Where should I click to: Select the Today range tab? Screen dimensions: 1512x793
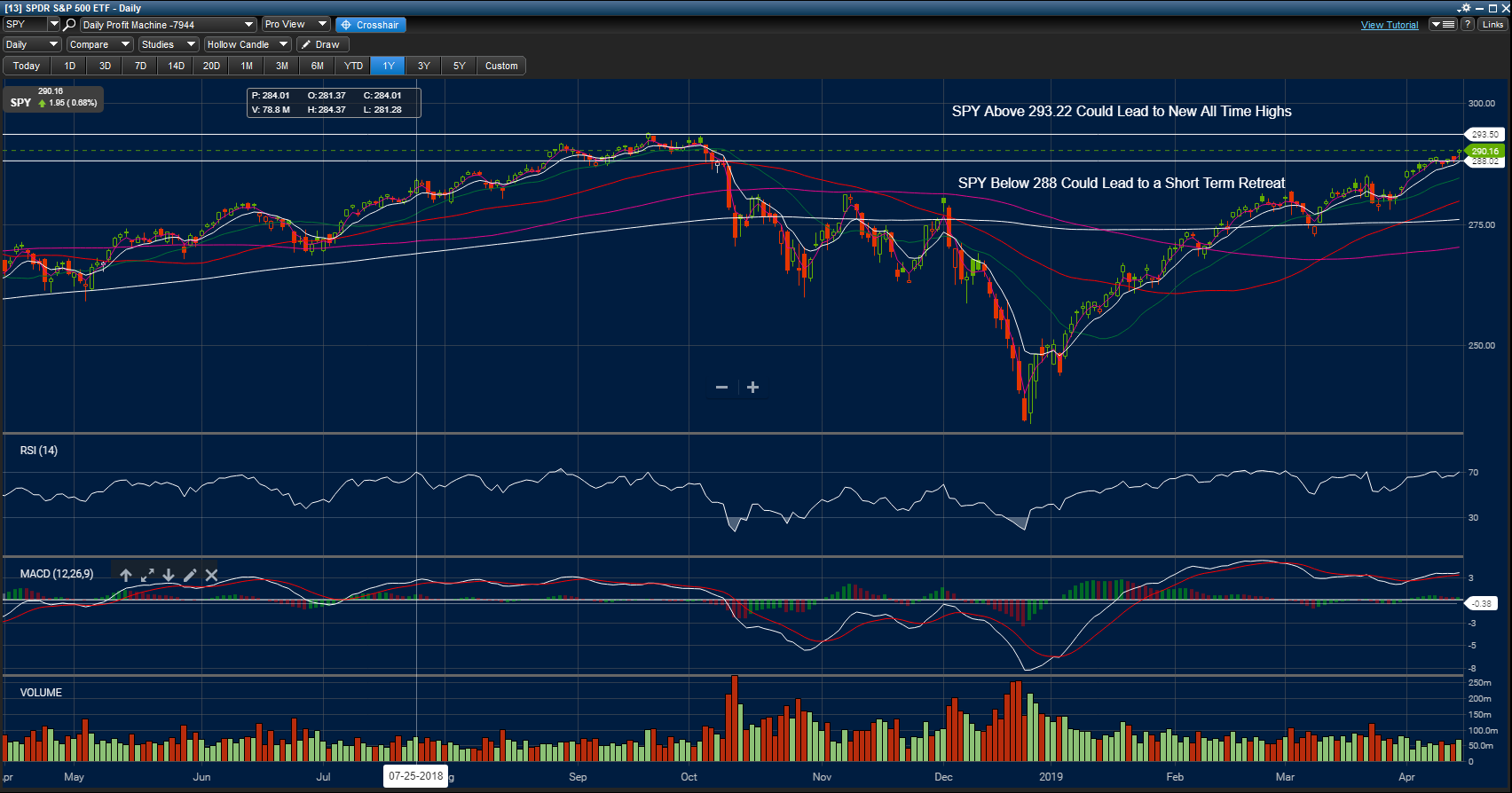click(x=27, y=66)
